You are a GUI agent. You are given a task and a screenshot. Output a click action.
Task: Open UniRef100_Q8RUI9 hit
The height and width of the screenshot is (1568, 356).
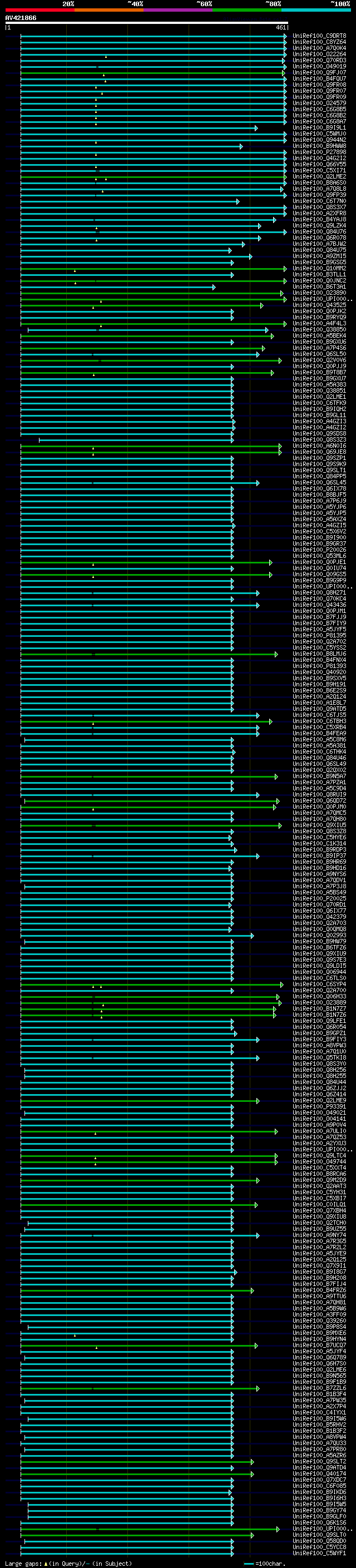(x=319, y=794)
